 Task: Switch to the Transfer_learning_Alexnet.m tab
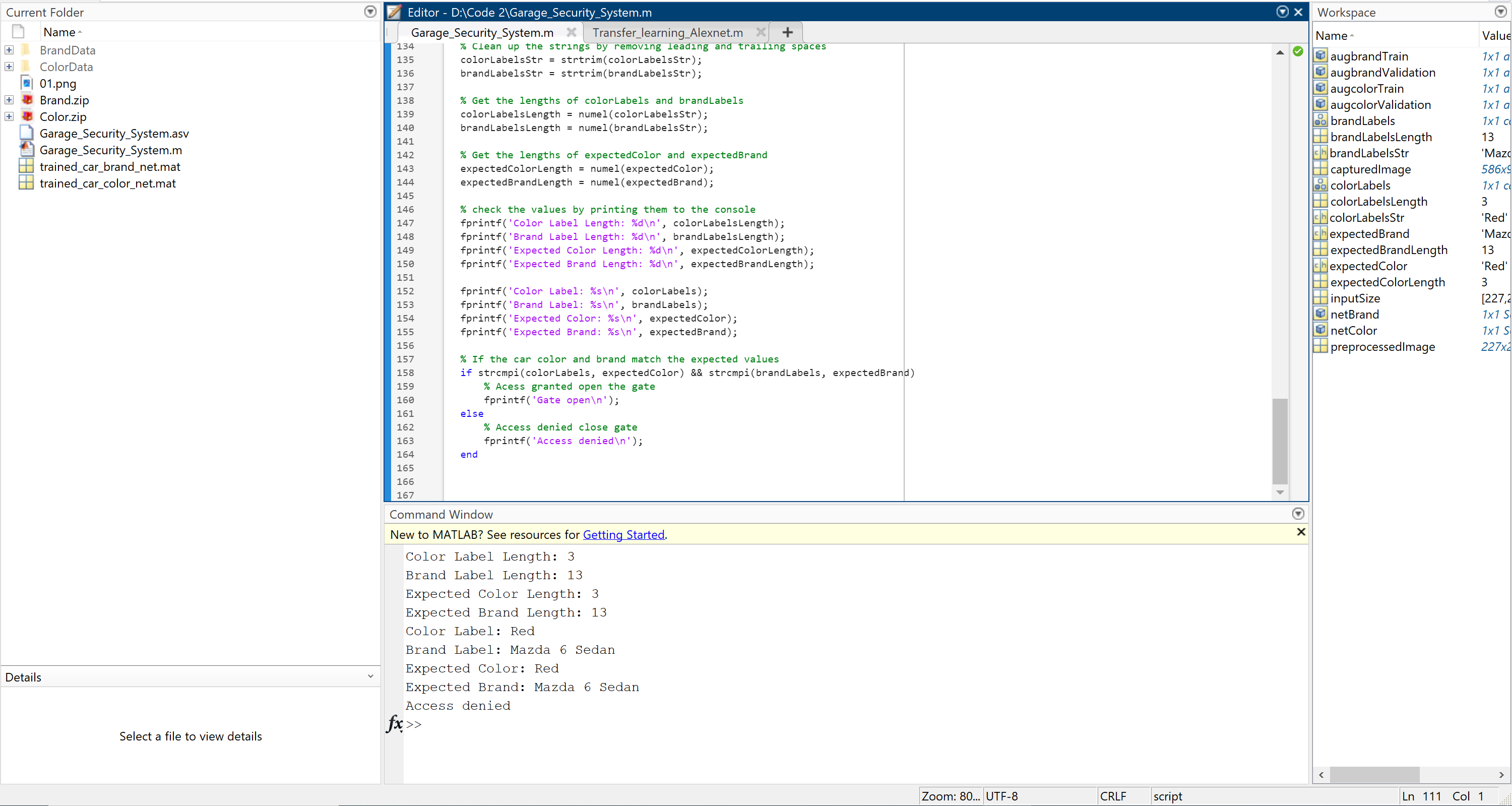pos(667,32)
